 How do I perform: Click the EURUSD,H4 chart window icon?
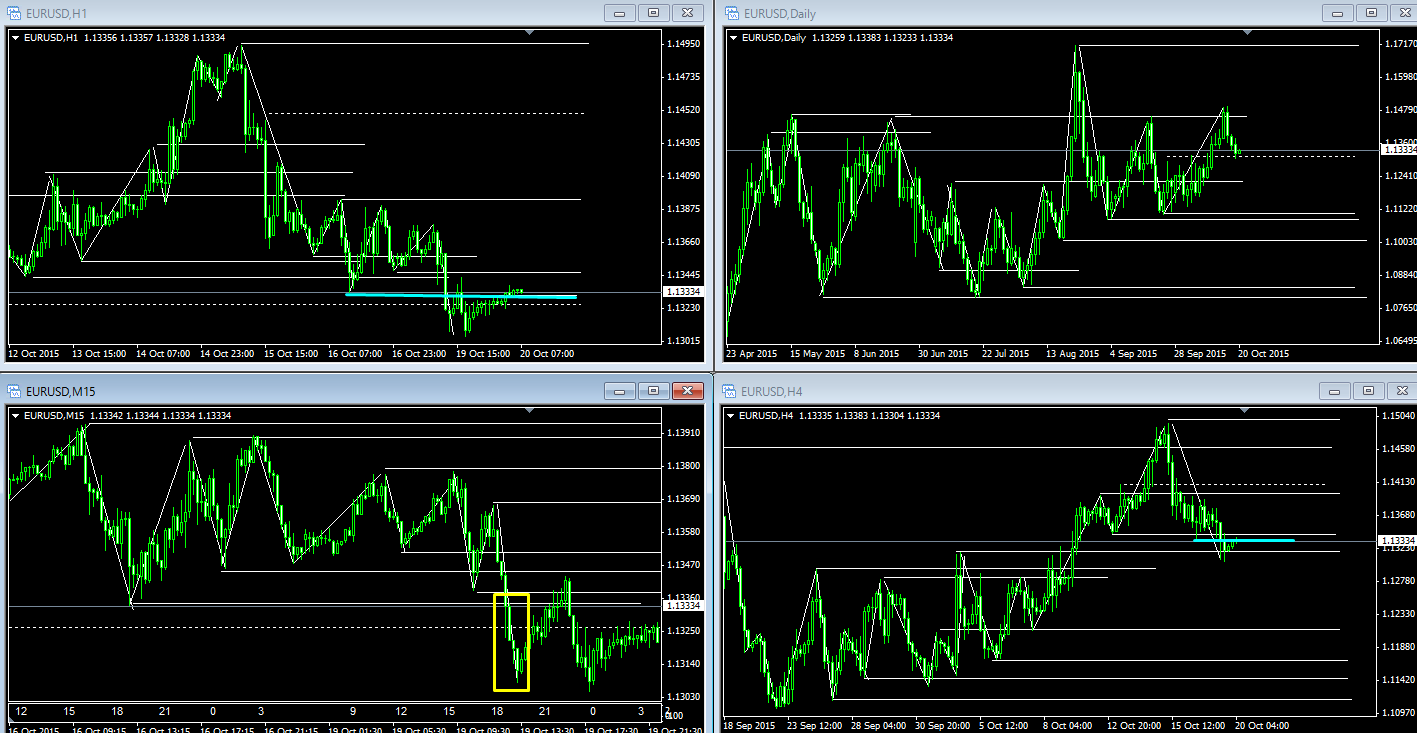point(731,390)
